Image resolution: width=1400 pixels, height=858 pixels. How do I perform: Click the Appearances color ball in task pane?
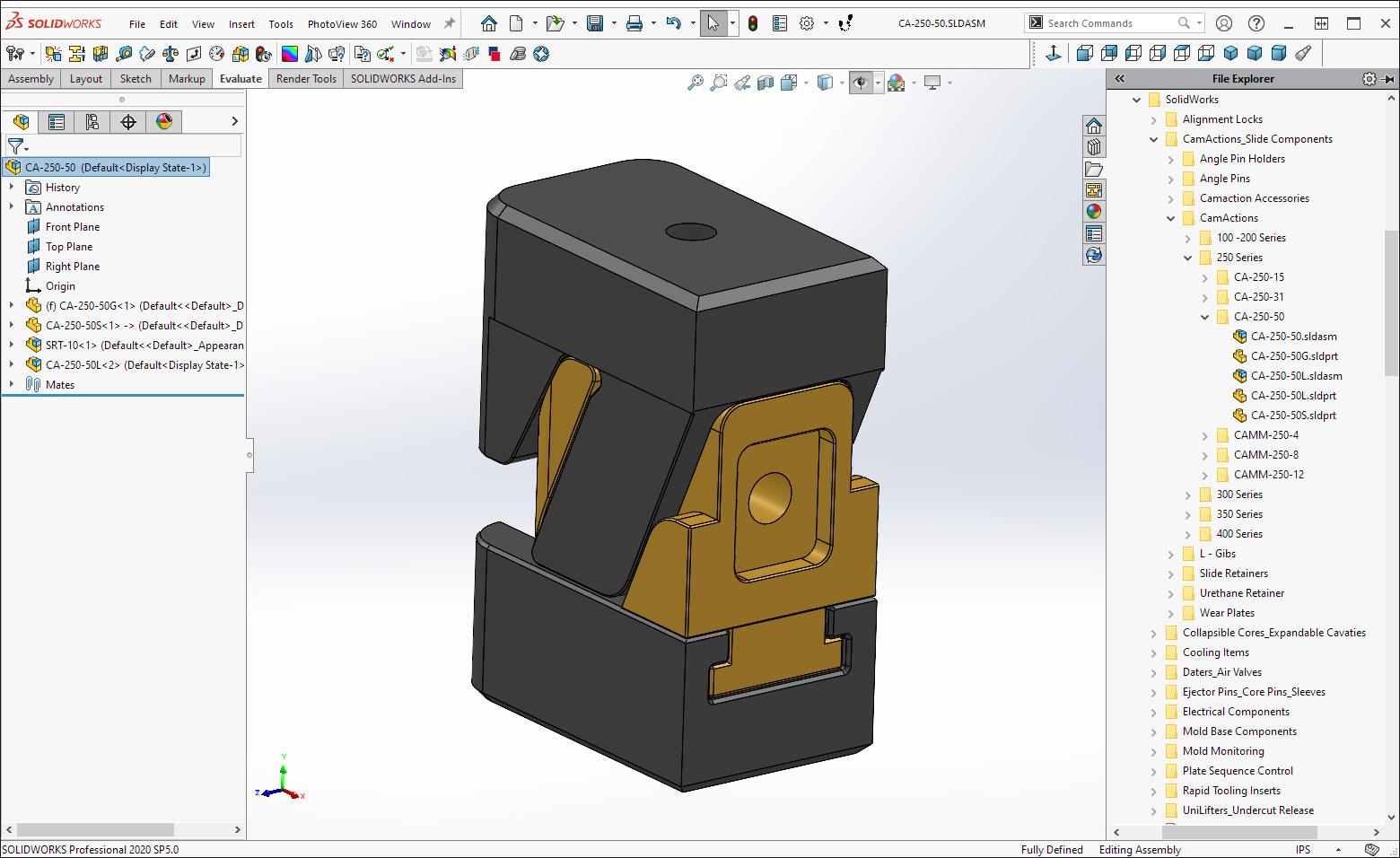click(x=1093, y=211)
